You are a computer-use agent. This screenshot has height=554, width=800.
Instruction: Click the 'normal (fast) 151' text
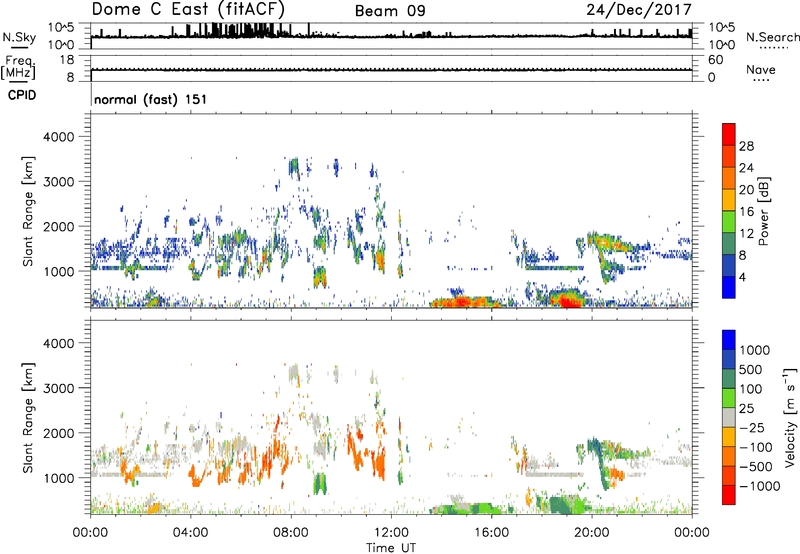pyautogui.click(x=151, y=99)
